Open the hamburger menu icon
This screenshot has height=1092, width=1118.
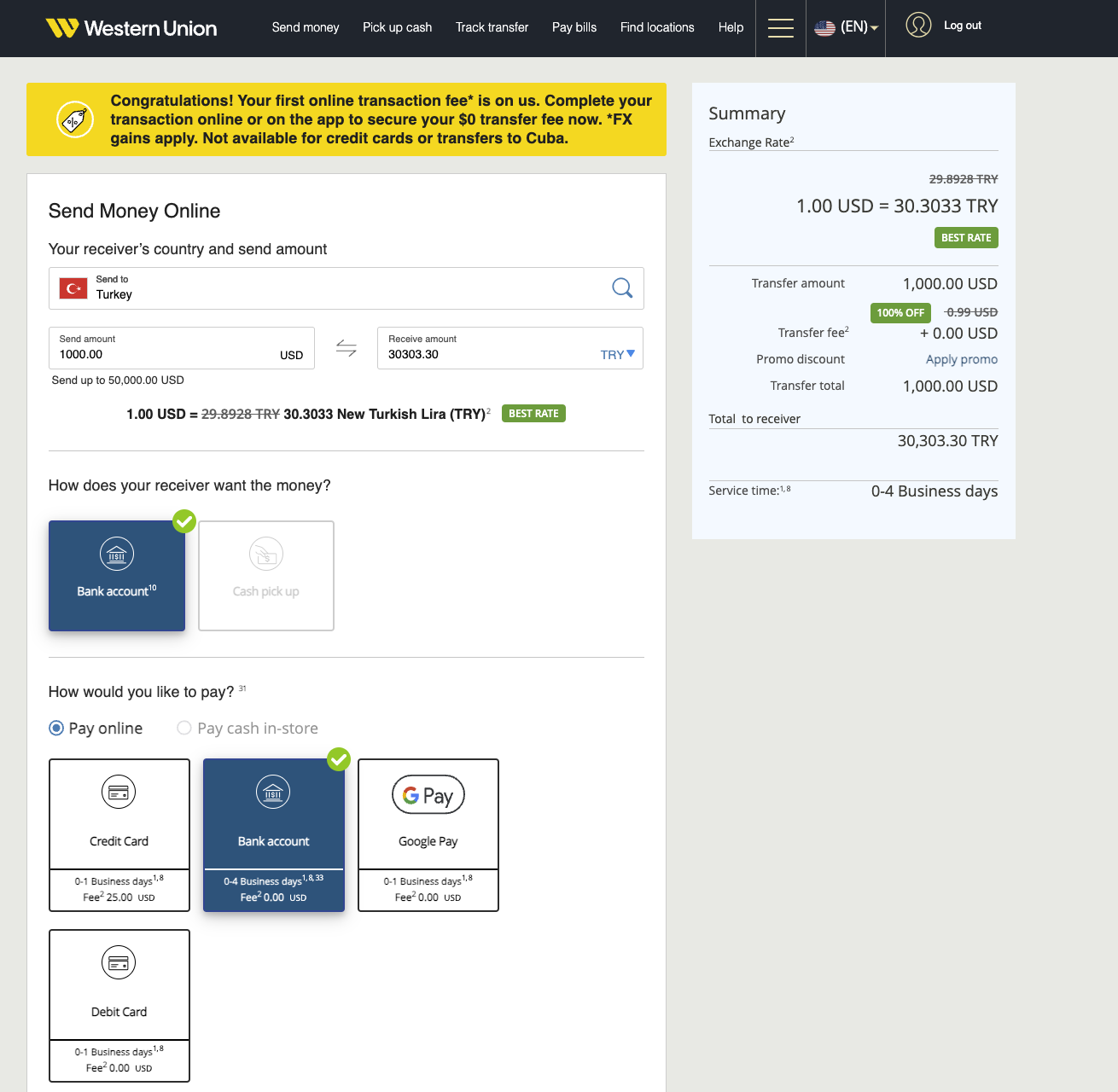click(781, 28)
